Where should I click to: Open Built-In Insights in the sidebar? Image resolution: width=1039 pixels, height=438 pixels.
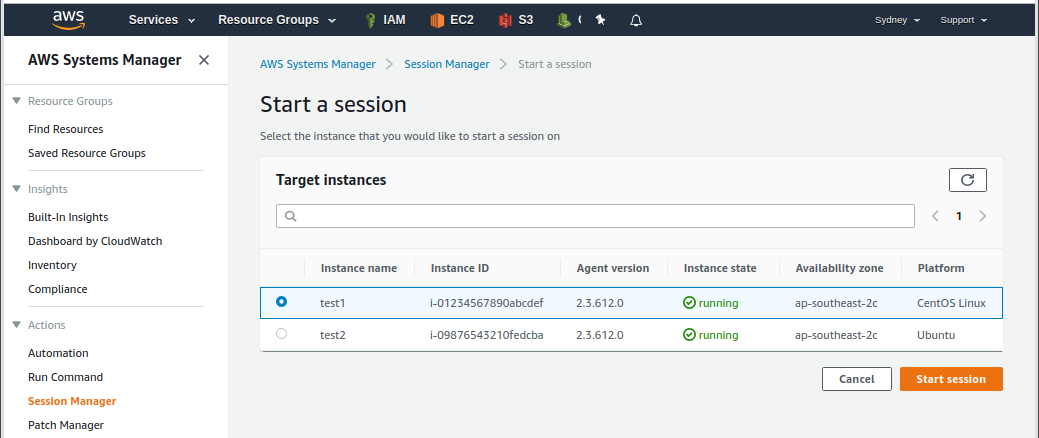click(x=68, y=217)
